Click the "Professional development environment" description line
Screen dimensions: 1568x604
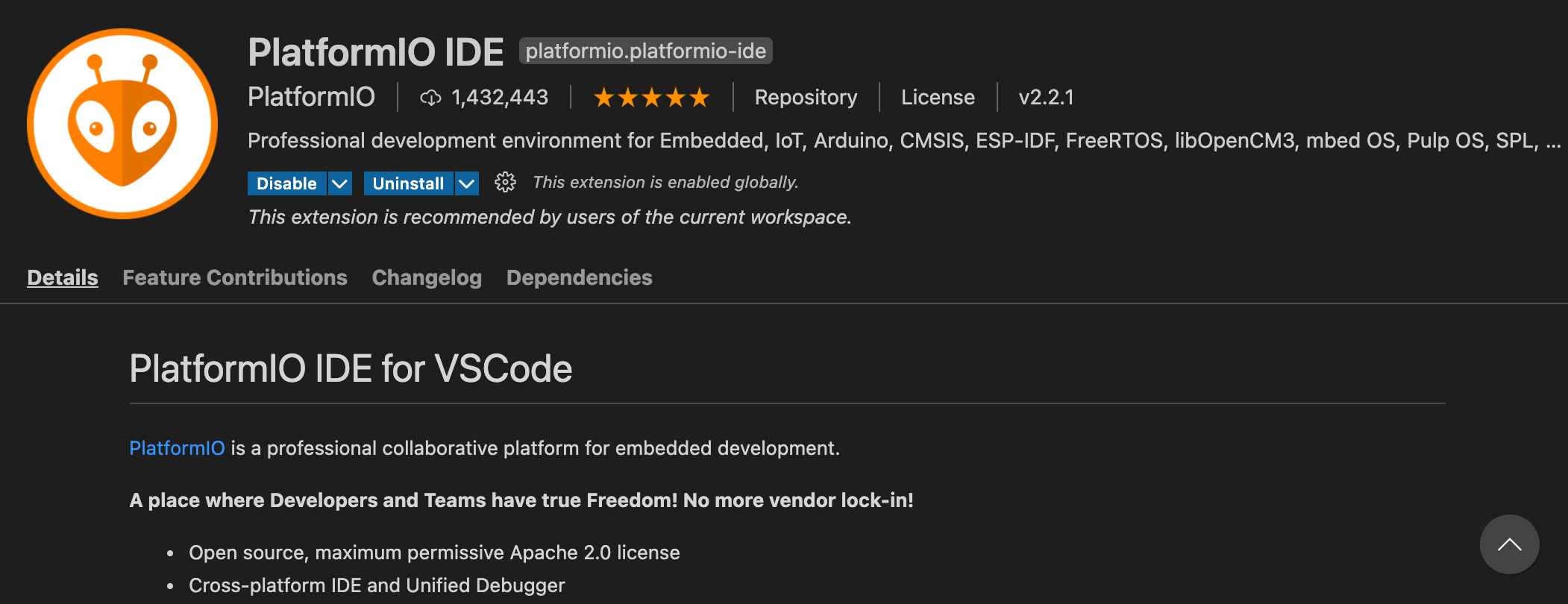(904, 140)
